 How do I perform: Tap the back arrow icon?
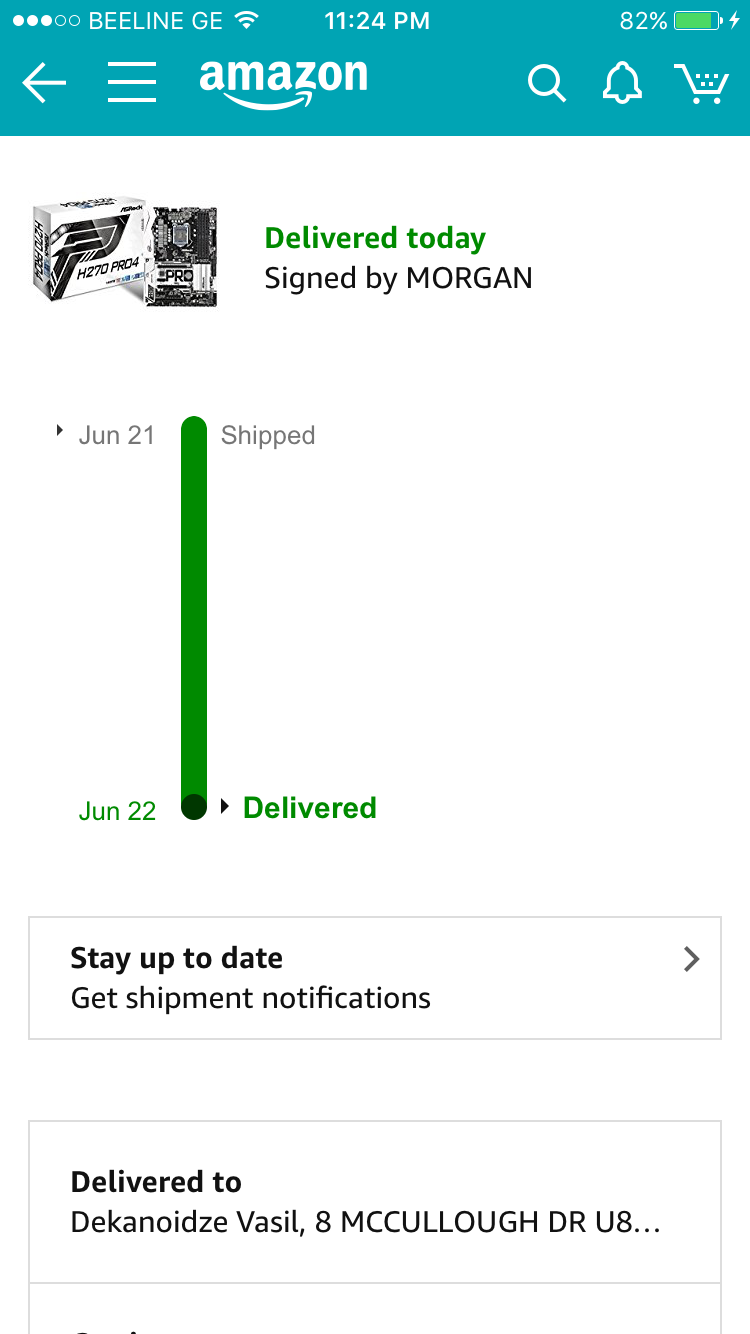coord(44,83)
